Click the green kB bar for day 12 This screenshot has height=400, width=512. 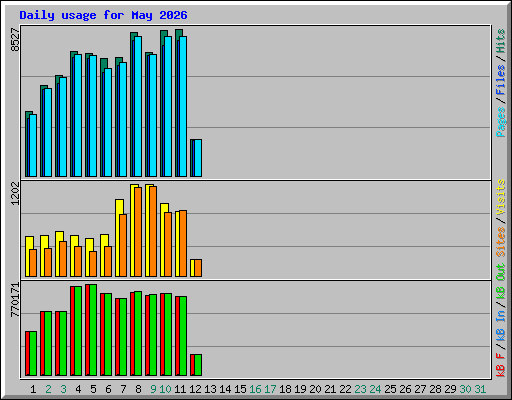198,365
